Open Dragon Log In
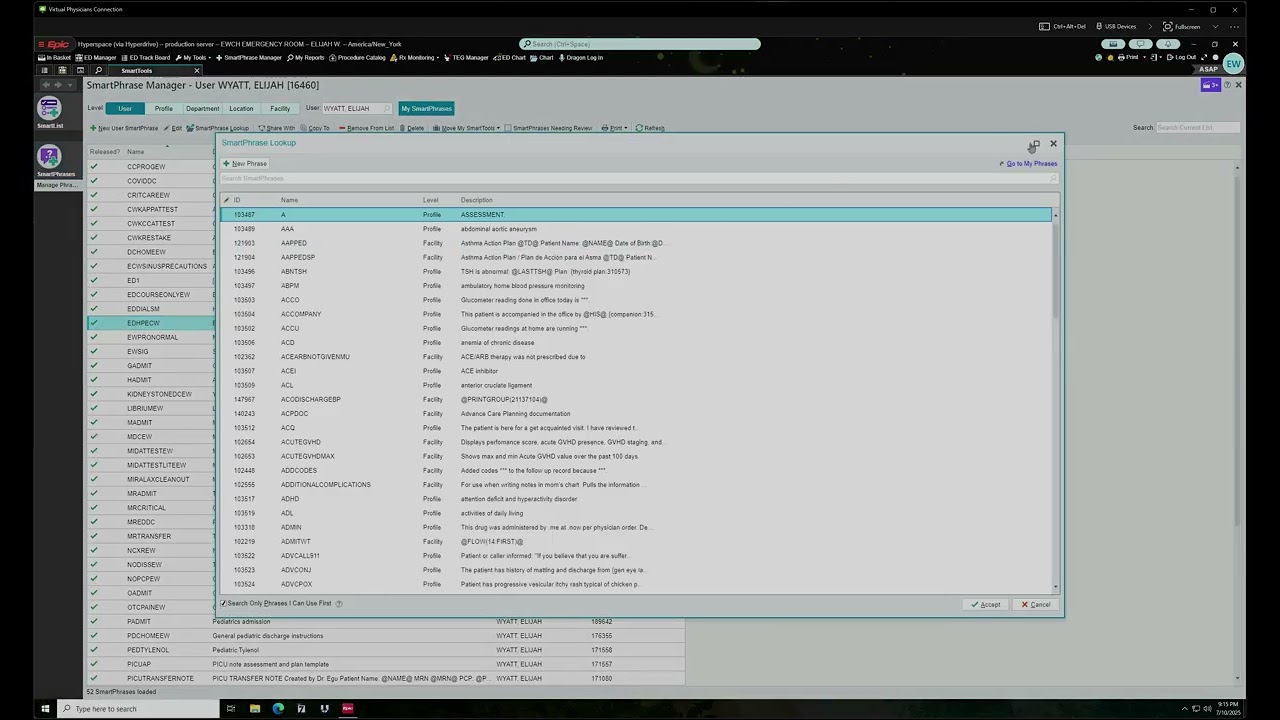Viewport: 1280px width, 720px height. click(581, 58)
